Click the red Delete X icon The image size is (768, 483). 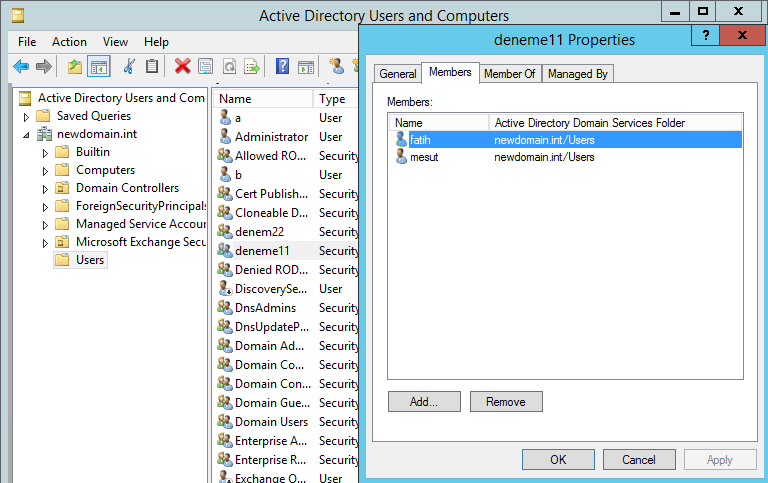[x=182, y=67]
